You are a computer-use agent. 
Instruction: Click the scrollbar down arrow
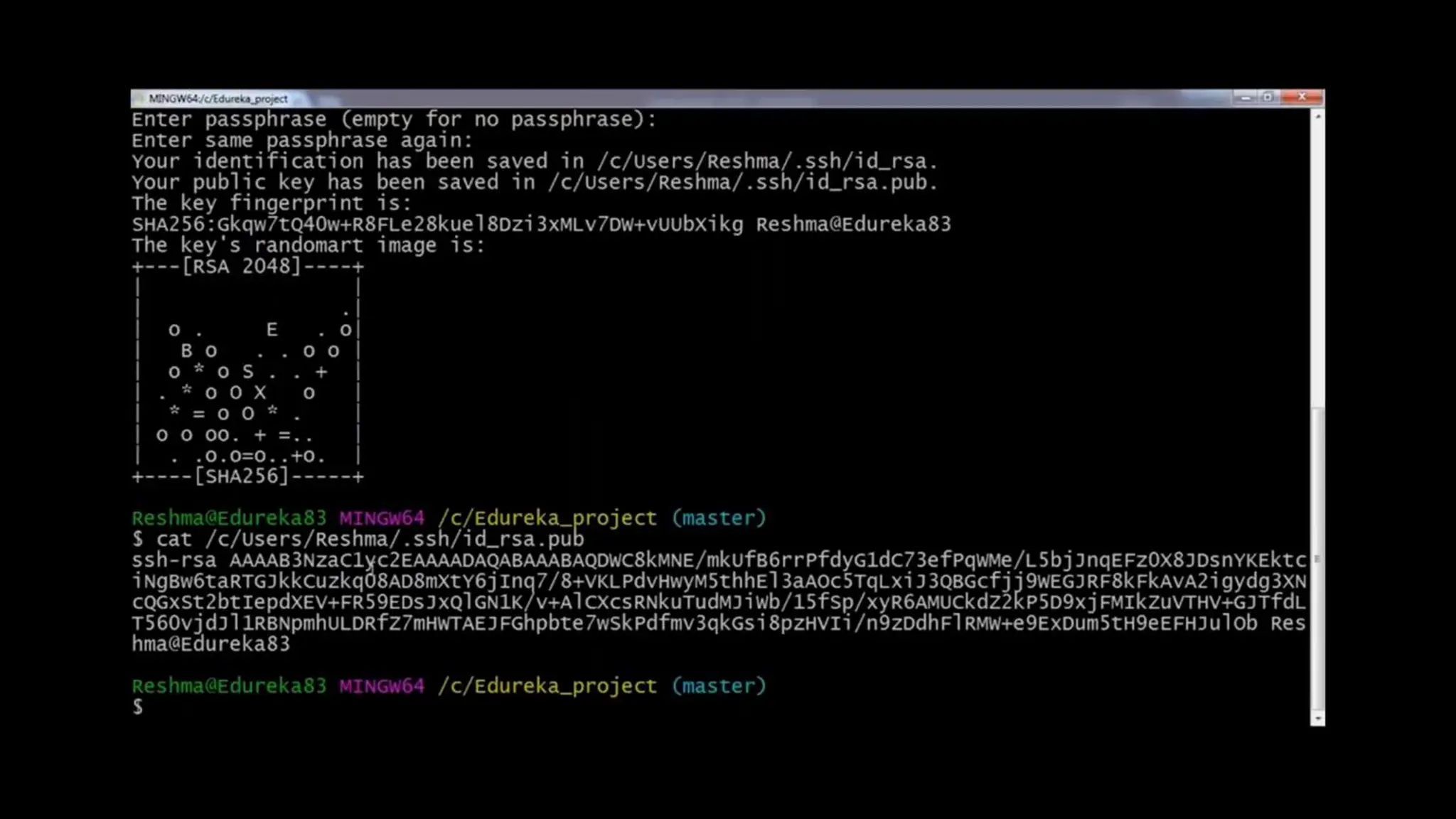click(x=1317, y=719)
